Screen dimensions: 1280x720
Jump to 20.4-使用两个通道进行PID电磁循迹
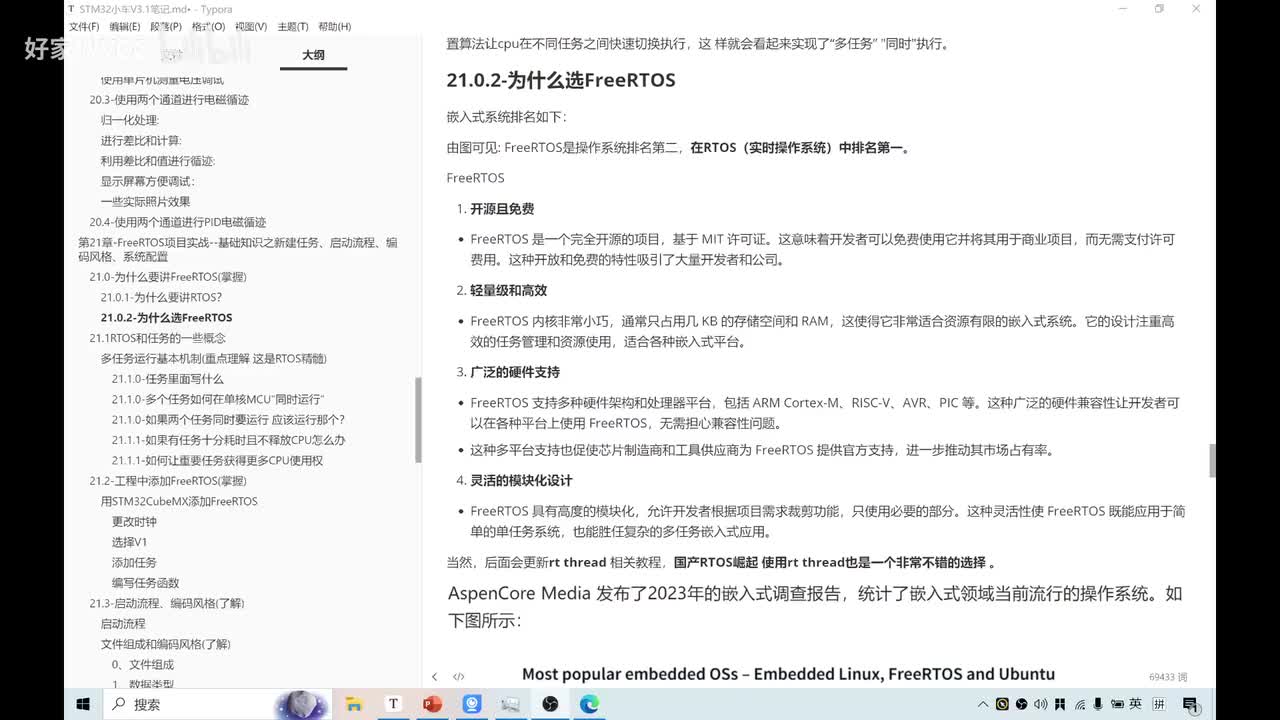177,222
